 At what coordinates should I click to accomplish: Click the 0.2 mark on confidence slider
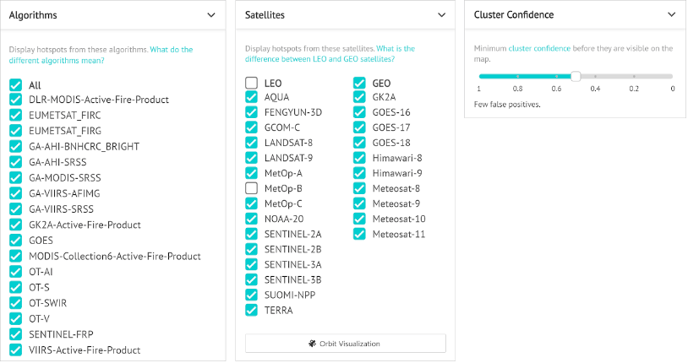pos(634,76)
